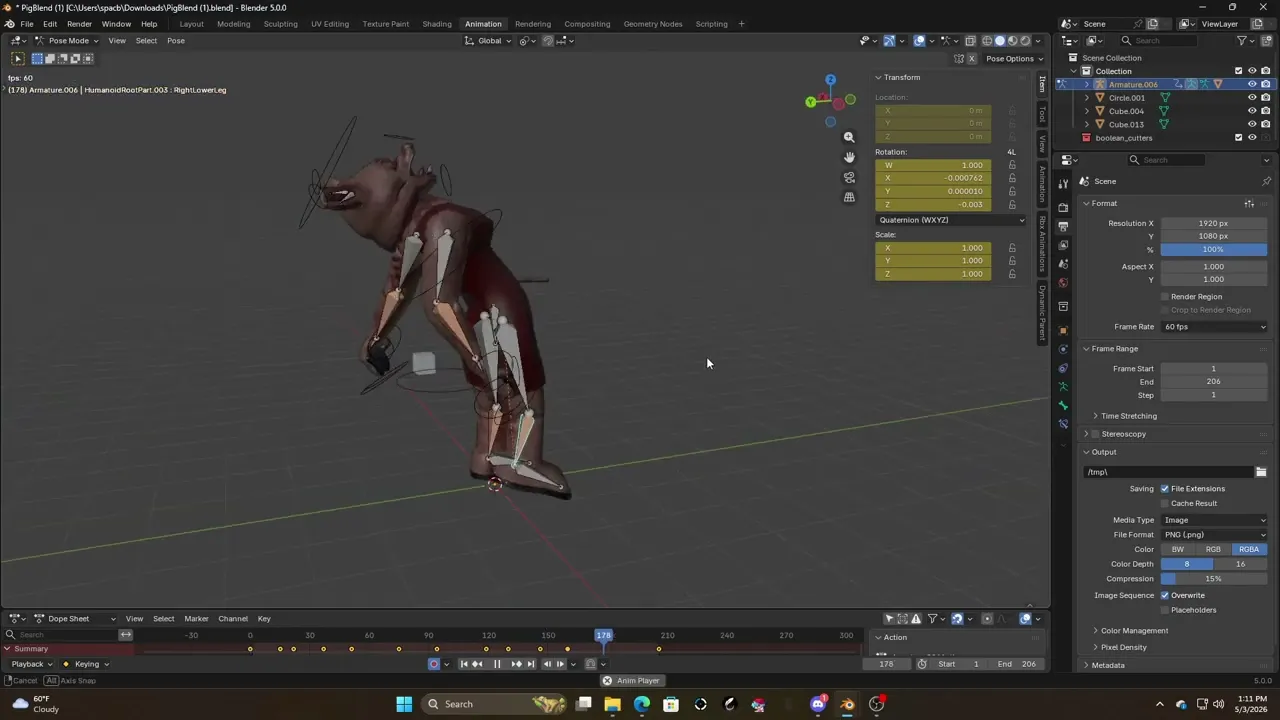Open the Quaternion (WXYZ) rotation mode dropdown
Screen dimensions: 1280x720
coord(951,220)
